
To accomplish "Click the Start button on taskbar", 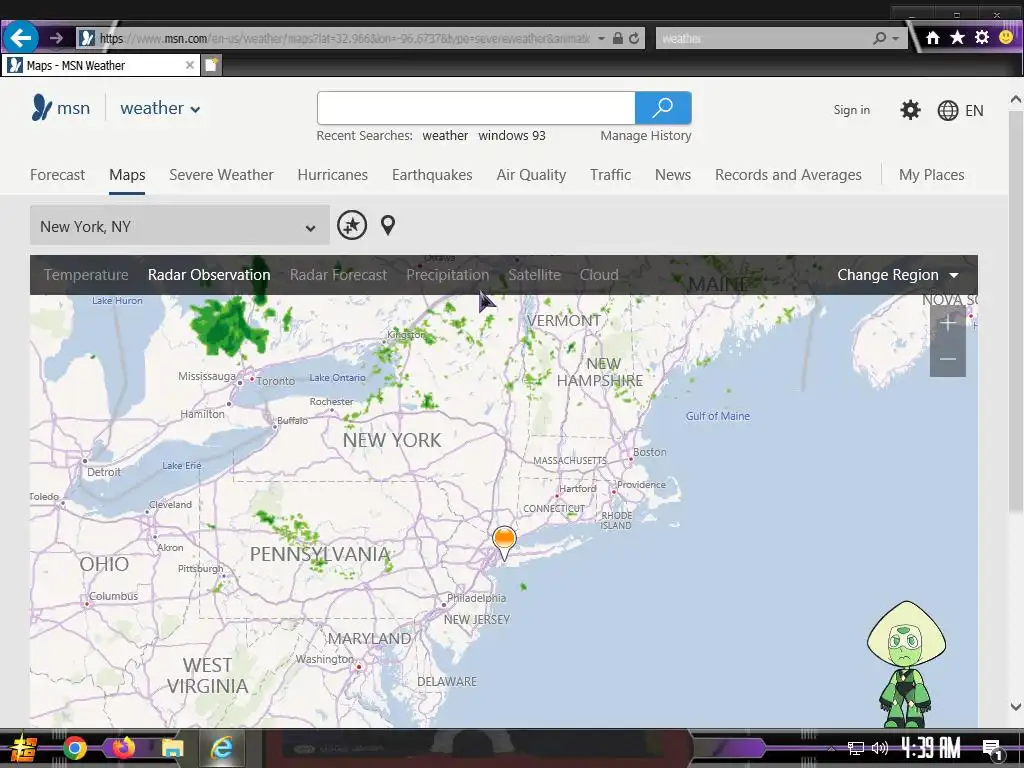I will pos(24,748).
